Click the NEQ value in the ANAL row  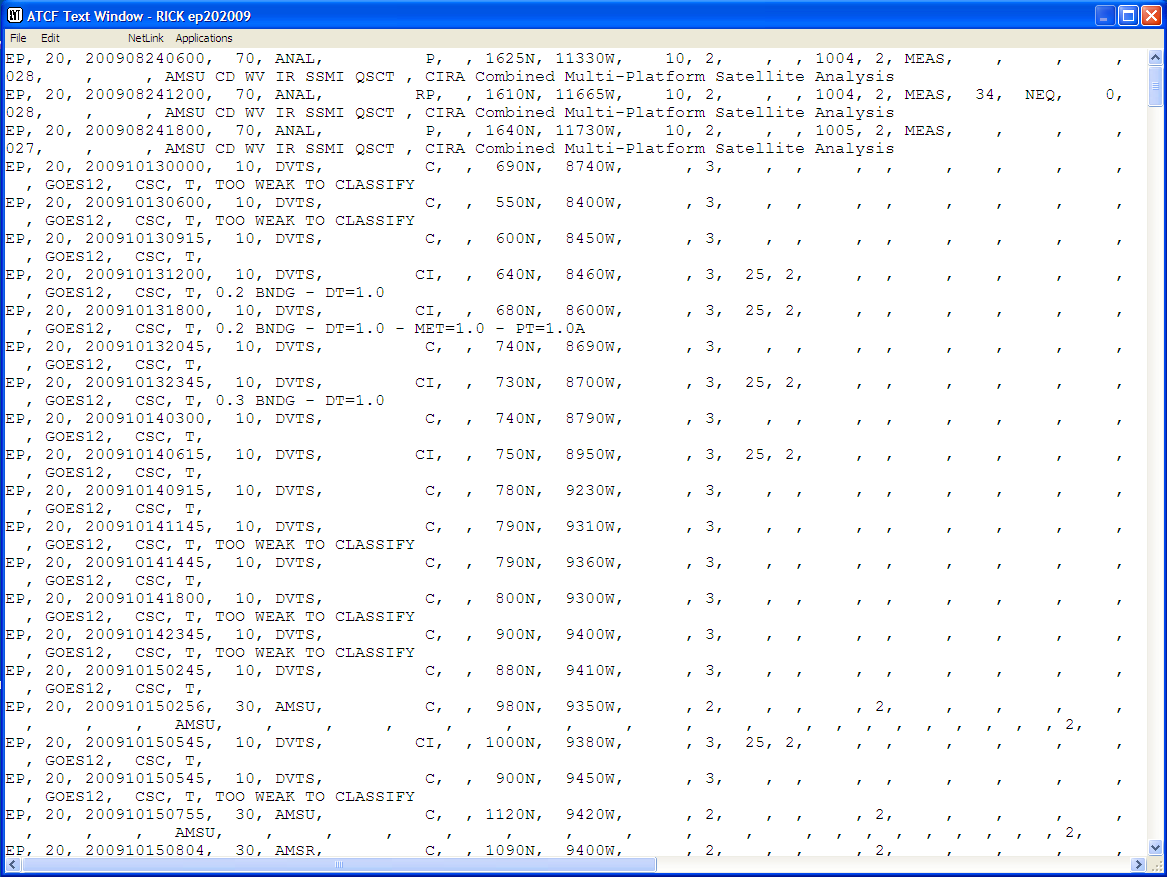point(1039,95)
